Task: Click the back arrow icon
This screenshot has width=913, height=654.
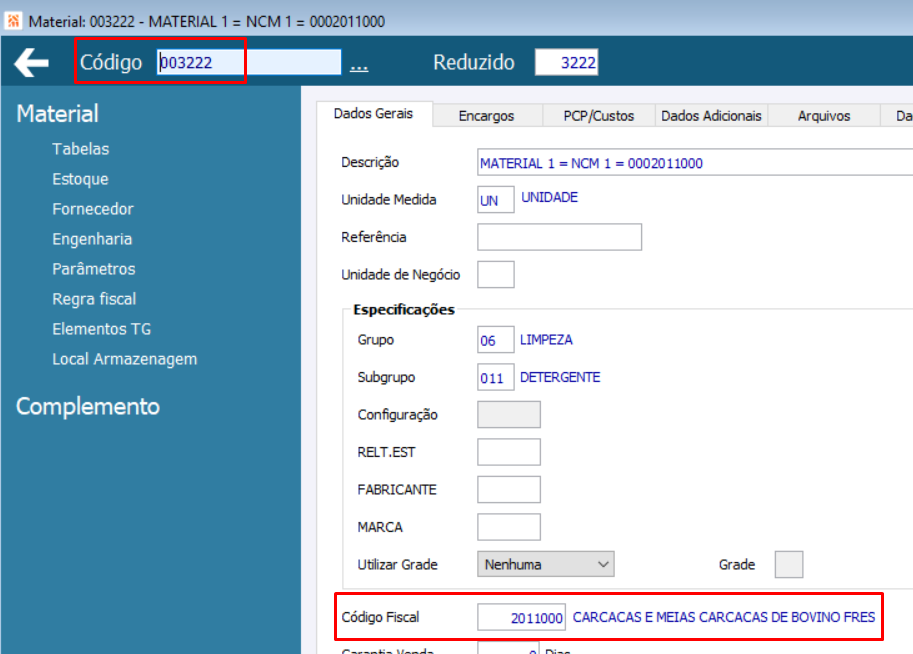Action: pos(31,62)
